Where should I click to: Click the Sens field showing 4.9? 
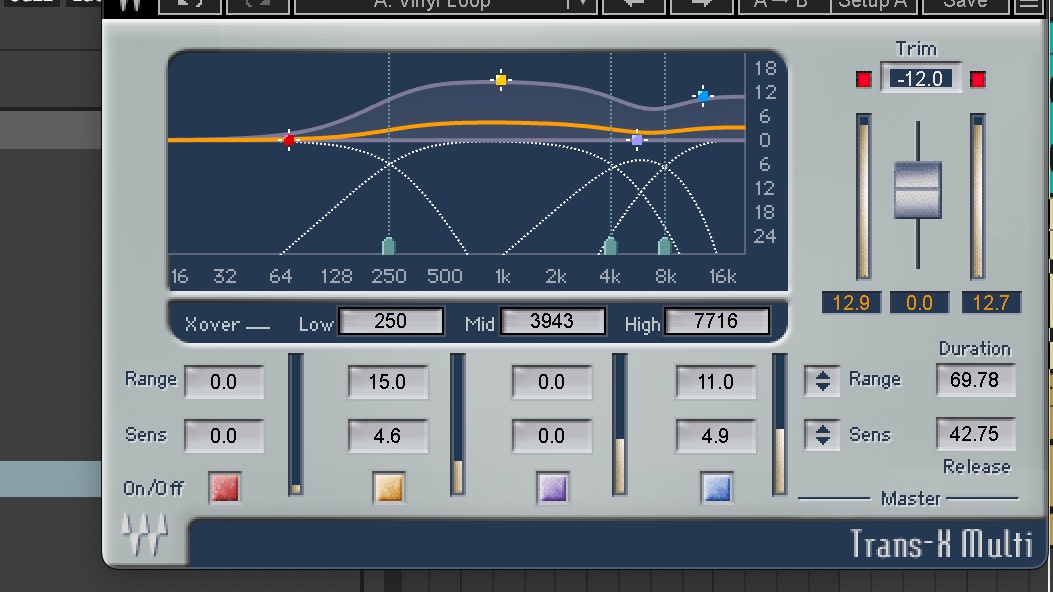pyautogui.click(x=715, y=436)
